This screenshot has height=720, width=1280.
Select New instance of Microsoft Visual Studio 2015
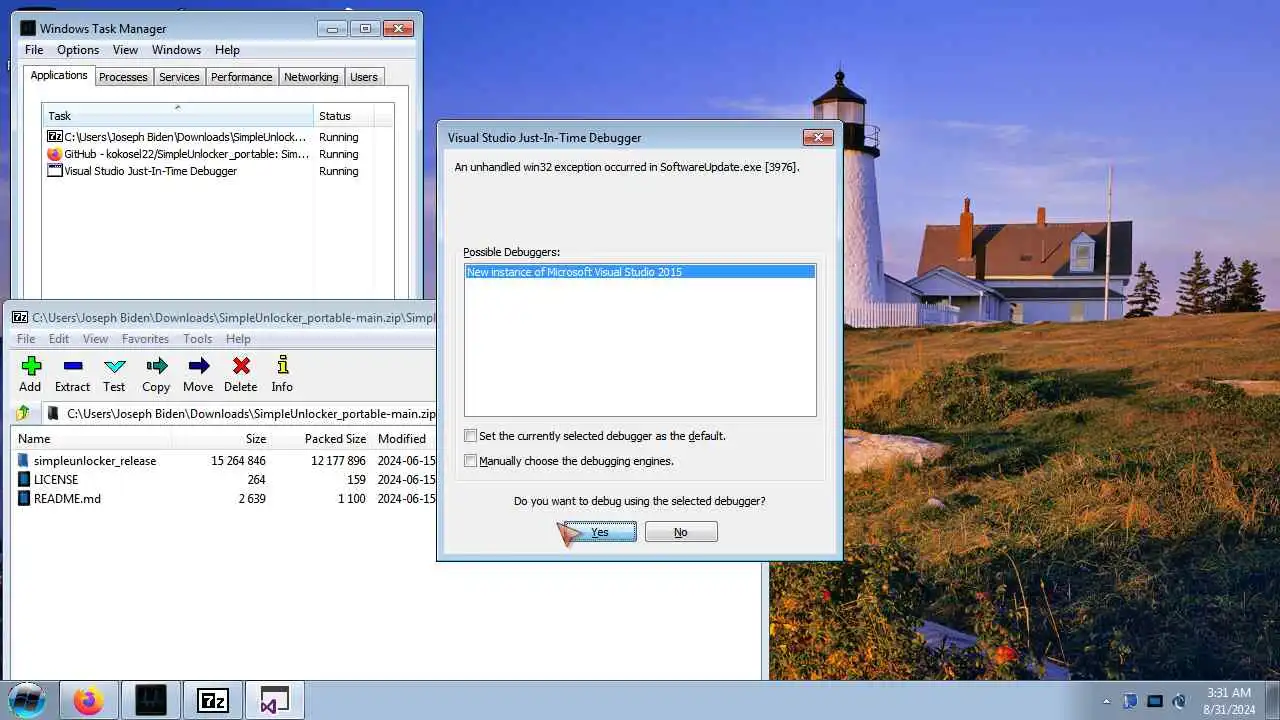point(640,272)
